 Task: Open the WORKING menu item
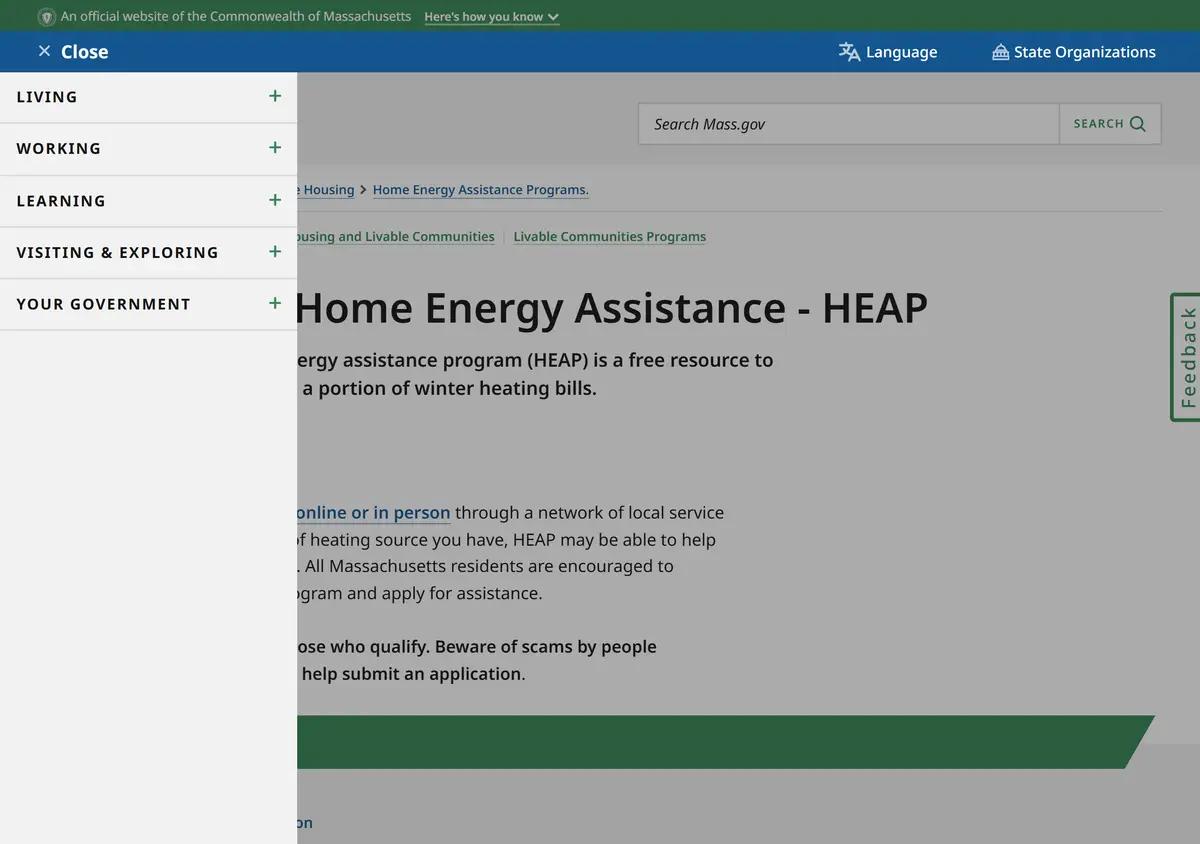tap(148, 149)
